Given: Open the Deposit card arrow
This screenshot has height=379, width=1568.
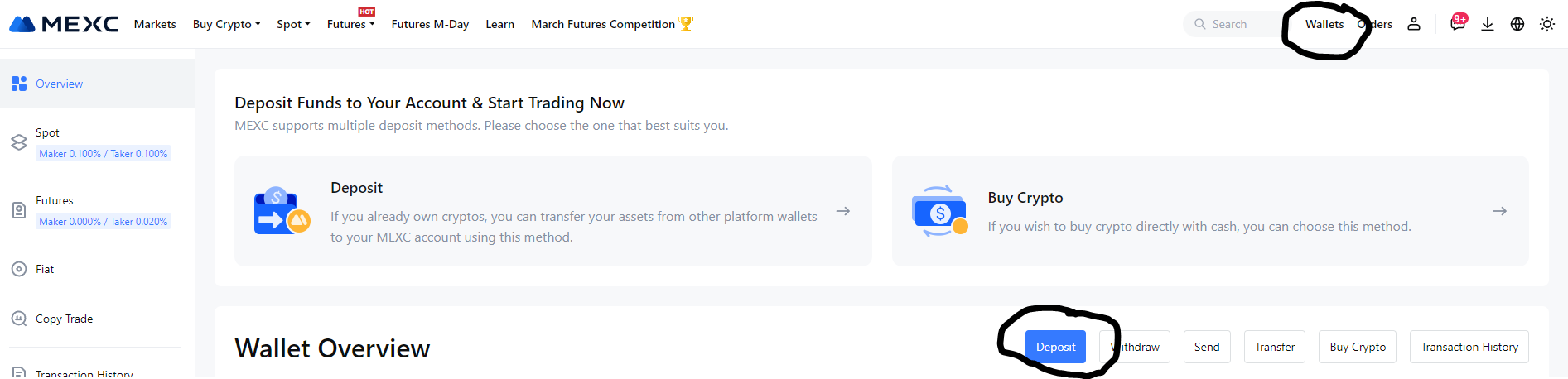Looking at the screenshot, I should [x=843, y=211].
